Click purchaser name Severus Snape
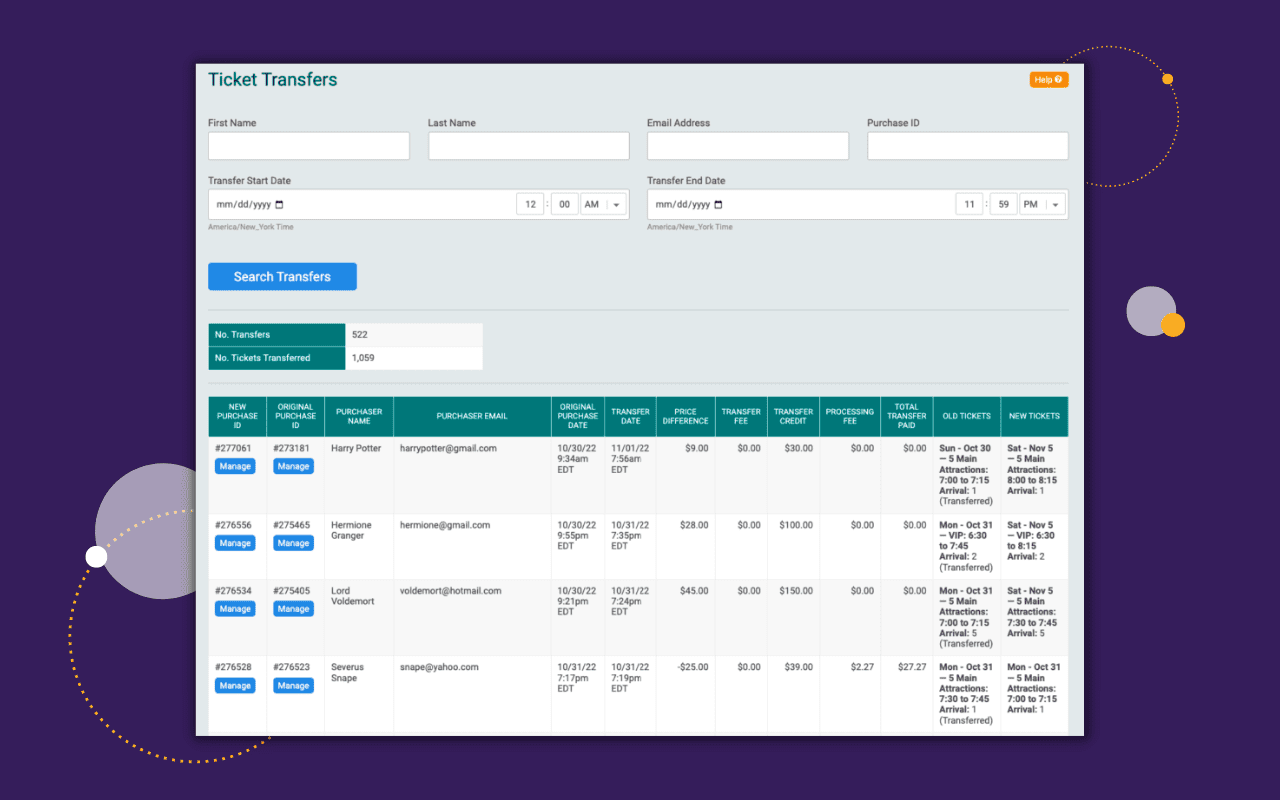Image resolution: width=1280 pixels, height=800 pixels. point(349,672)
